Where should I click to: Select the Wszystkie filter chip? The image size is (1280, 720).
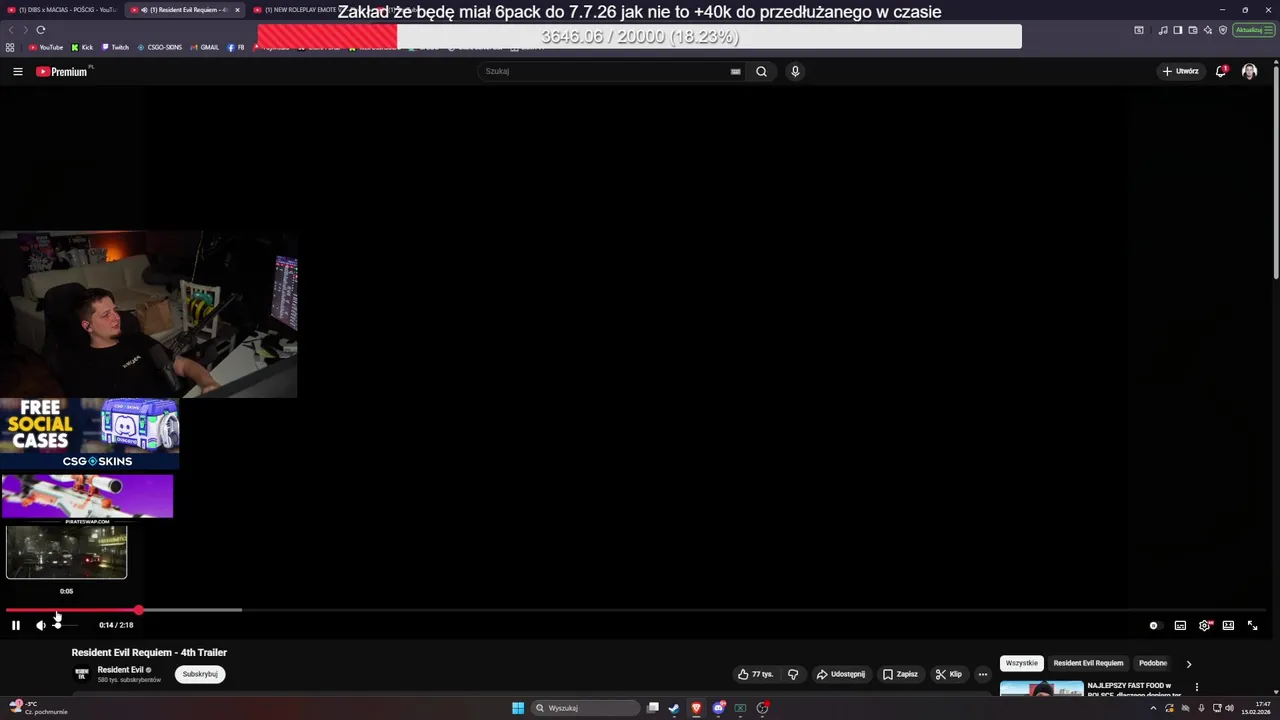(1022, 663)
